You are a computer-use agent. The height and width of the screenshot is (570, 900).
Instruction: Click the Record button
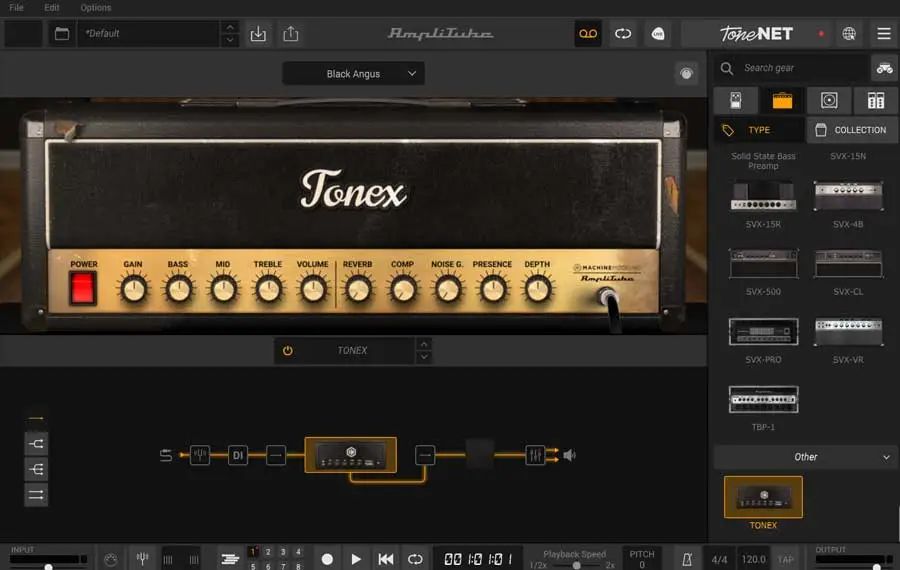coord(327,559)
